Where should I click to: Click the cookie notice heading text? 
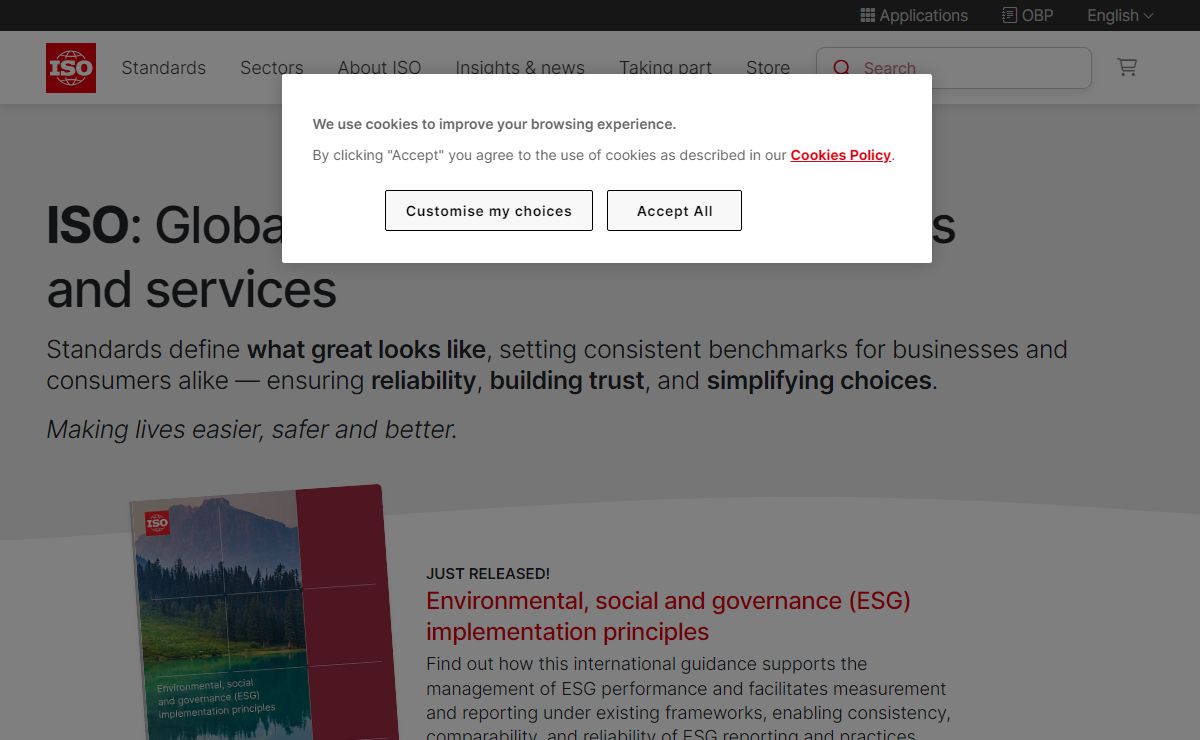(494, 124)
